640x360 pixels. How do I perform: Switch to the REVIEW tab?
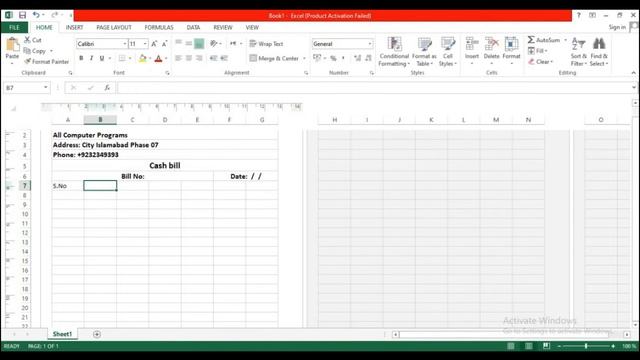(x=223, y=27)
